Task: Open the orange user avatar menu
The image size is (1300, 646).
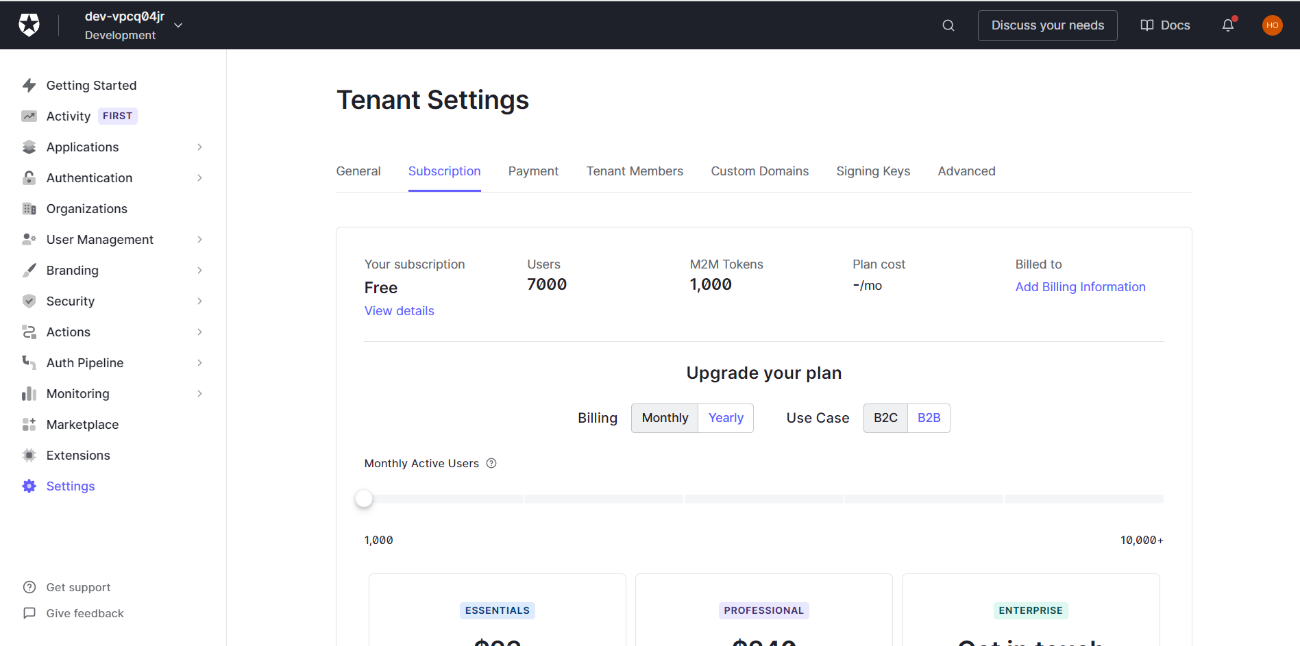Action: pyautogui.click(x=1272, y=25)
